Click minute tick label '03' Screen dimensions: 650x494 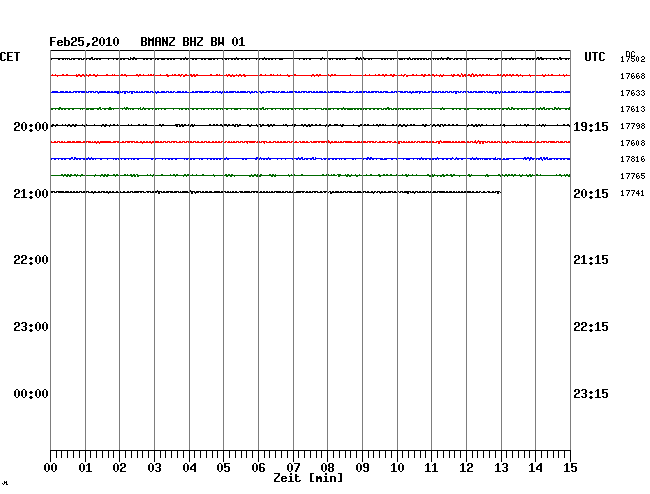click(x=155, y=468)
